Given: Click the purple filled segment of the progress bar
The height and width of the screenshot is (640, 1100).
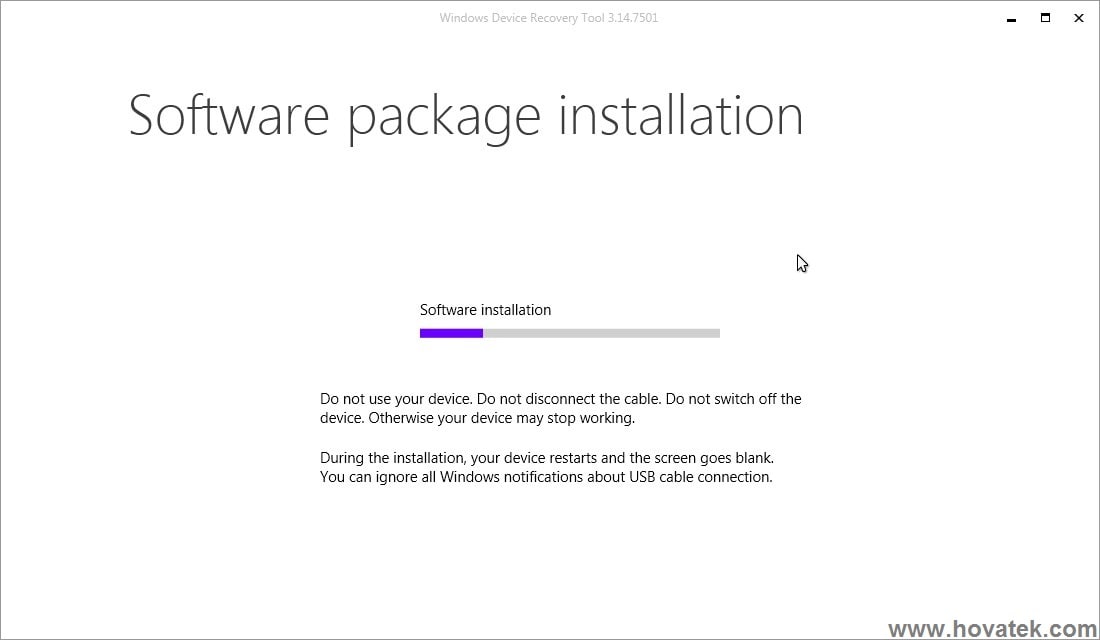Looking at the screenshot, I should (450, 332).
